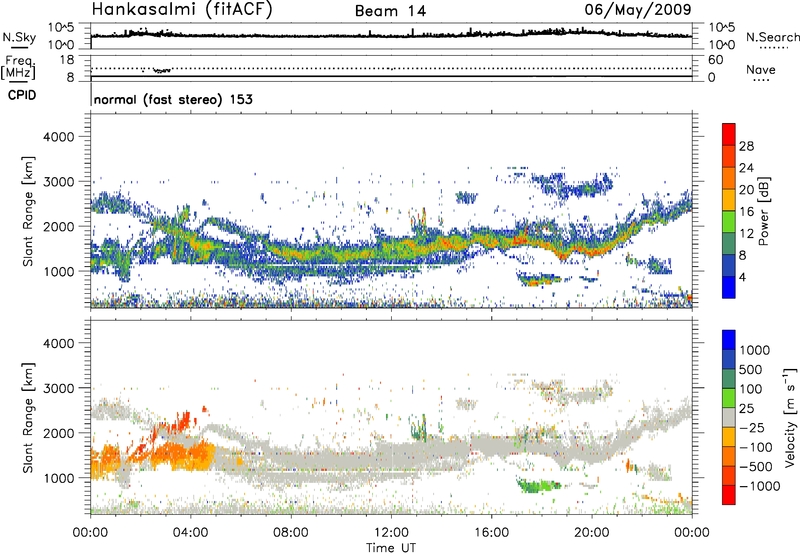
Task: Select the 18 tick on frequency axis
Action: (67, 60)
